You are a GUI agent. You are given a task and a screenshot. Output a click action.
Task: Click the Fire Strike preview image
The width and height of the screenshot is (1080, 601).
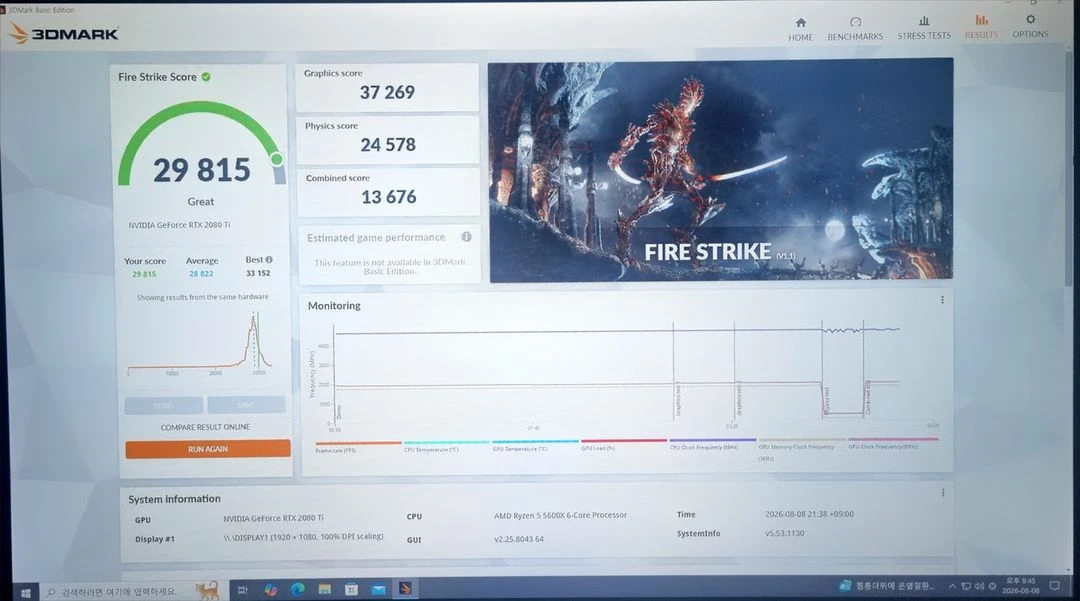click(720, 170)
